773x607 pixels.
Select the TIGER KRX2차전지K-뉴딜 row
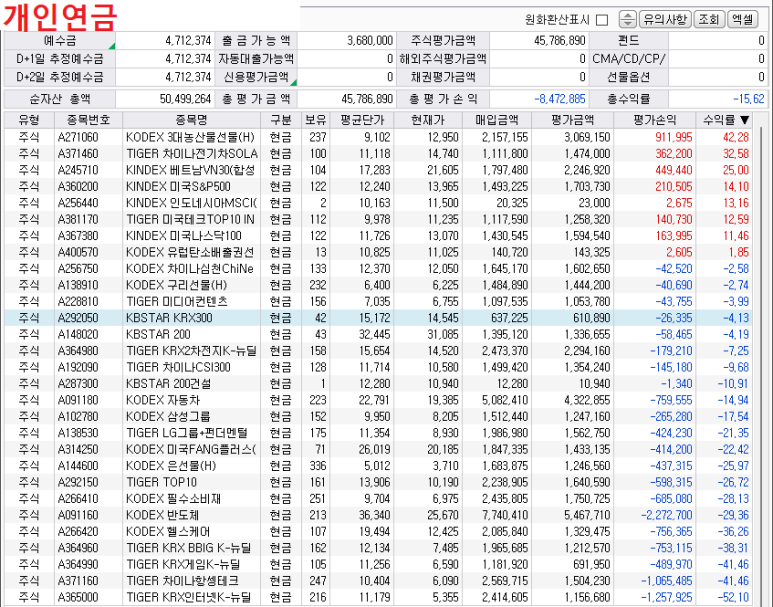coord(380,351)
